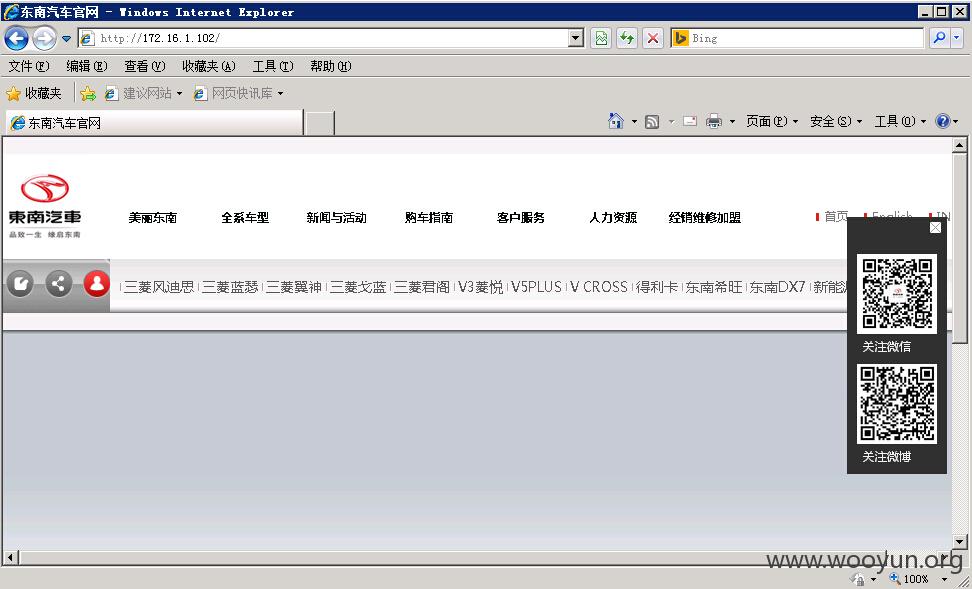Expand the Home button dropdown arrow
The height and width of the screenshot is (589, 972).
[634, 122]
